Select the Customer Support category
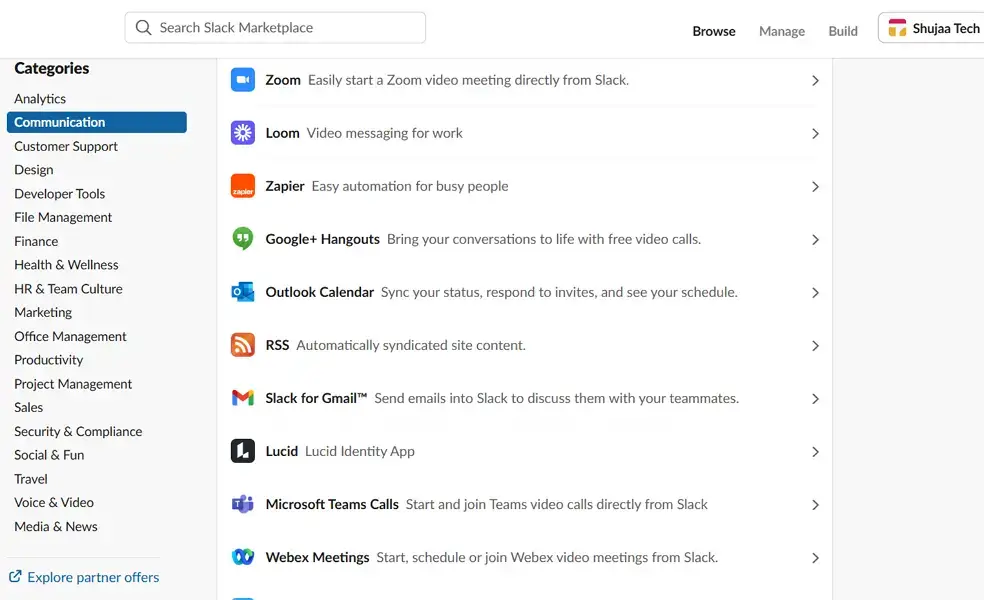The width and height of the screenshot is (984, 600). pyautogui.click(x=66, y=146)
